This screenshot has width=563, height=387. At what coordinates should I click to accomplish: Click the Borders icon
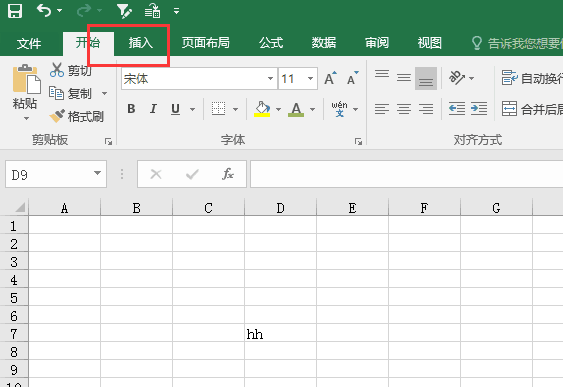click(218, 108)
